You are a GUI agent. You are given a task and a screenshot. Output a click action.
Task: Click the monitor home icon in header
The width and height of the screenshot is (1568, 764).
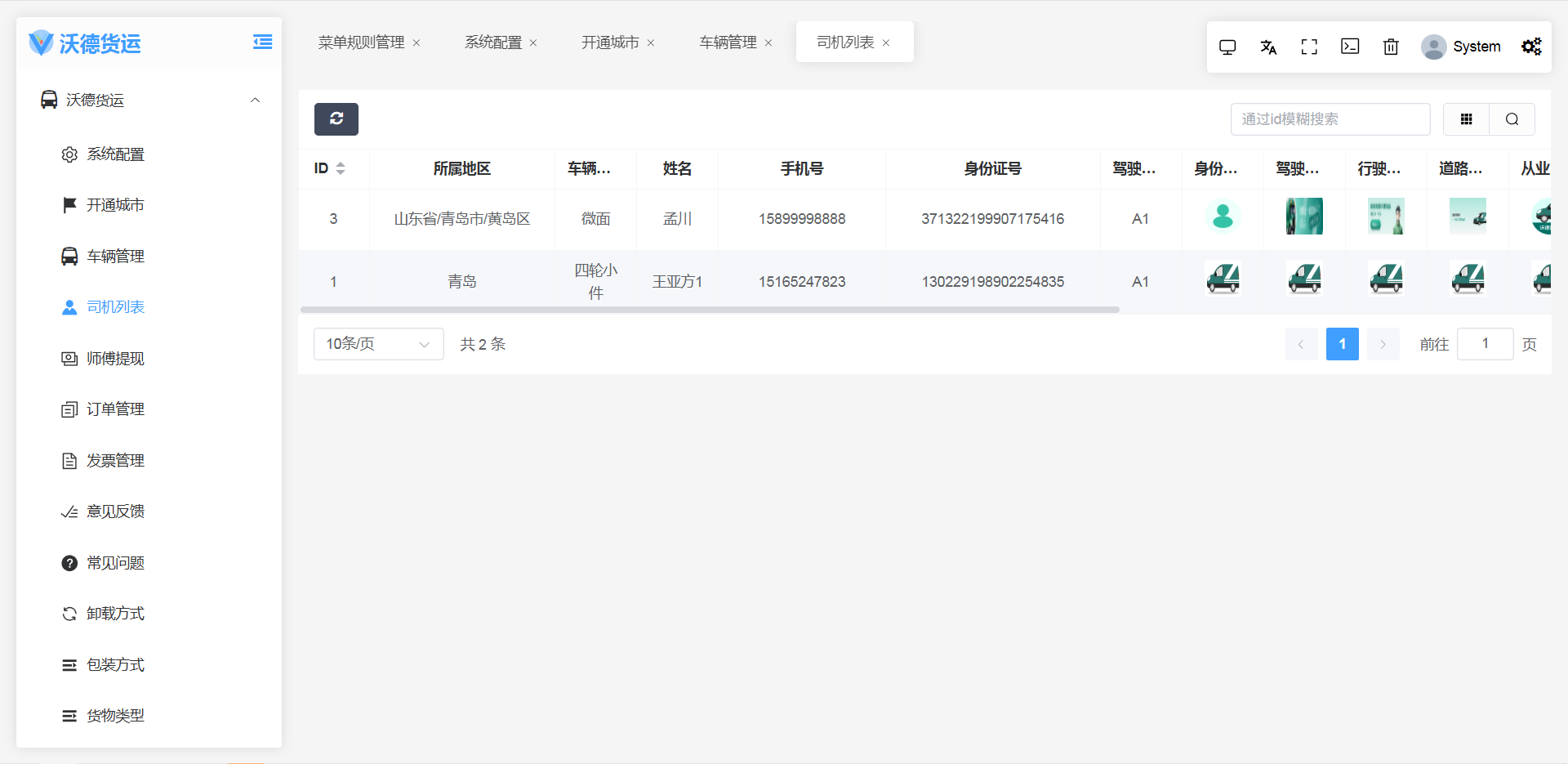[x=1227, y=47]
